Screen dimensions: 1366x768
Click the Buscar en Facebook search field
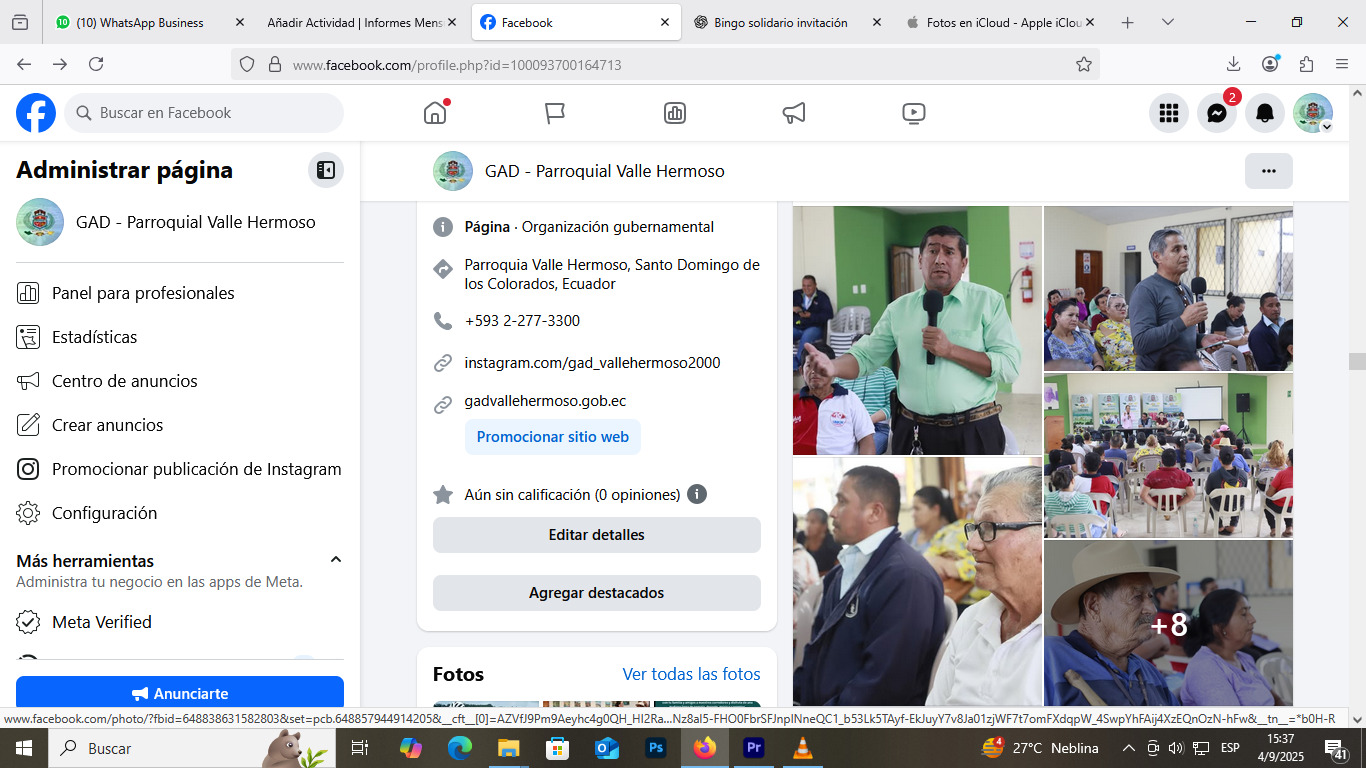coord(205,113)
